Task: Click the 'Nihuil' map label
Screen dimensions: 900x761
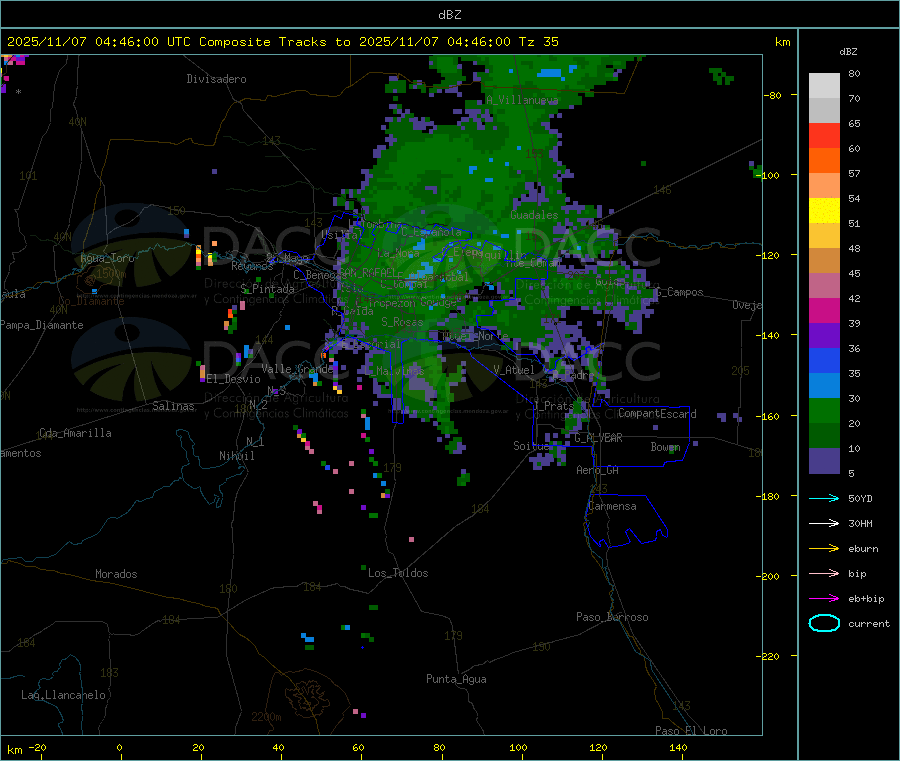Action: 236,456
